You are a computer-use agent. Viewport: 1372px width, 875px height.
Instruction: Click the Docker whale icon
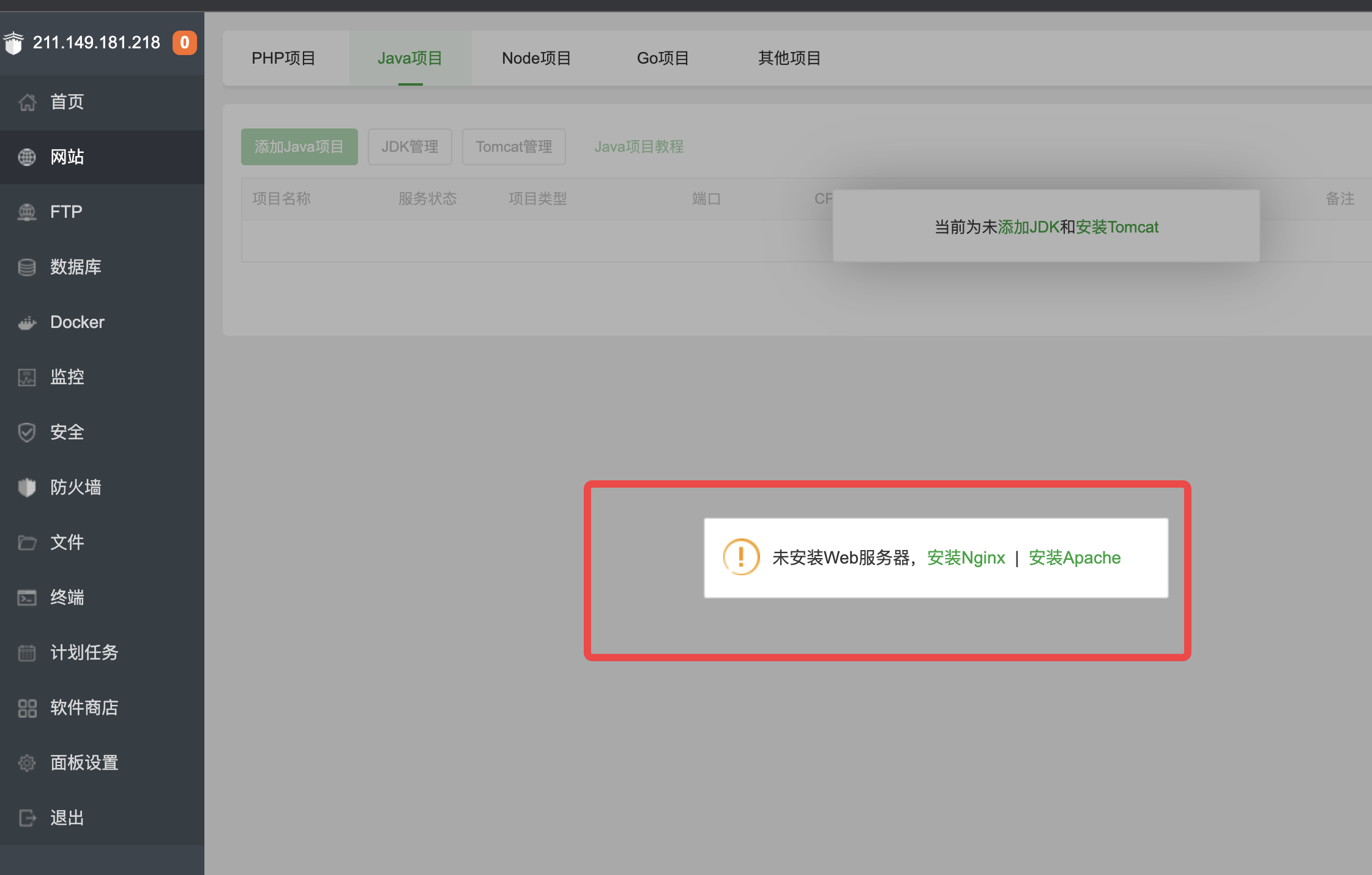pos(27,322)
